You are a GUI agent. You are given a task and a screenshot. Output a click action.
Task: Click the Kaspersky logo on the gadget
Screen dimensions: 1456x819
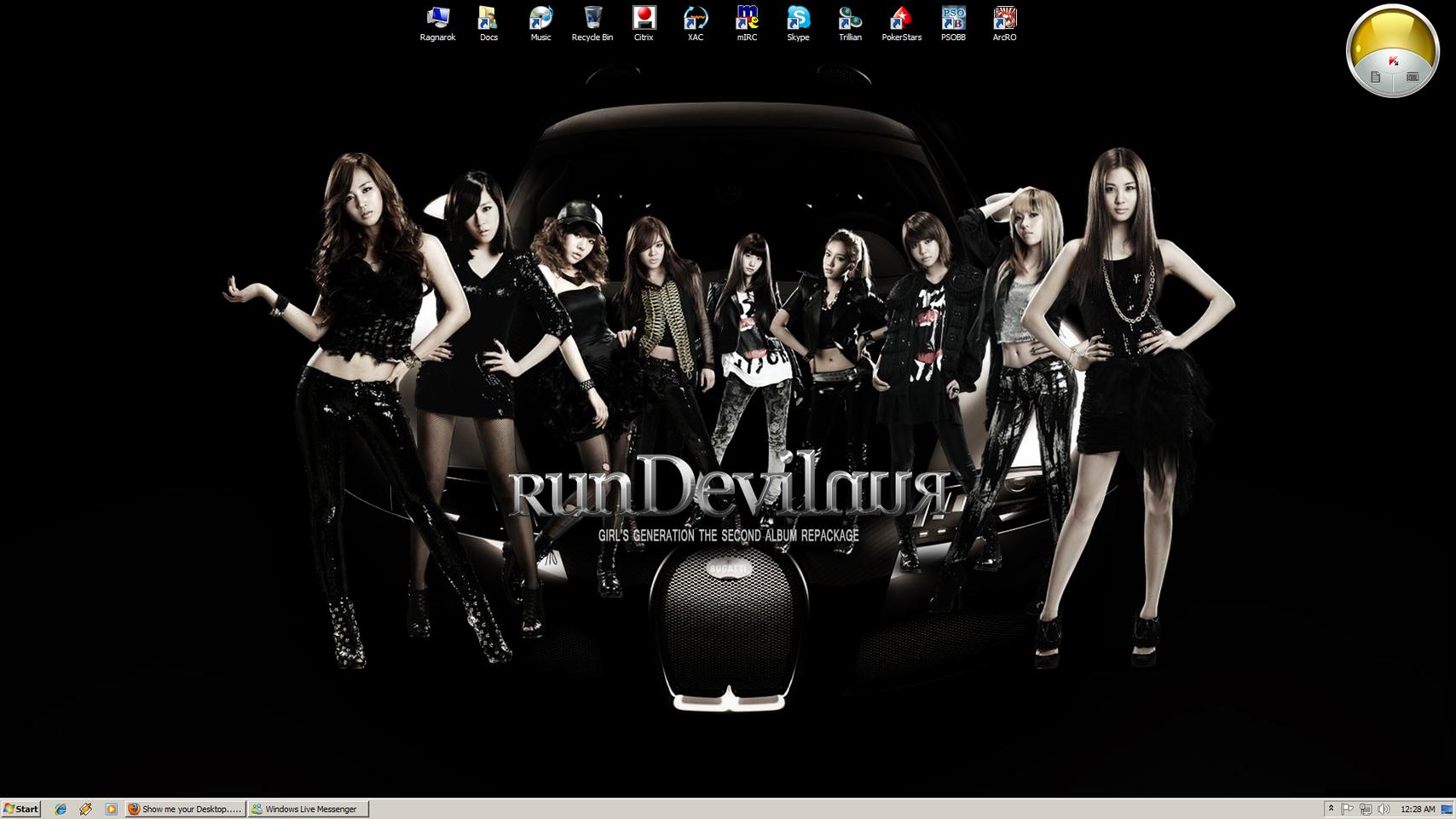point(1393,61)
